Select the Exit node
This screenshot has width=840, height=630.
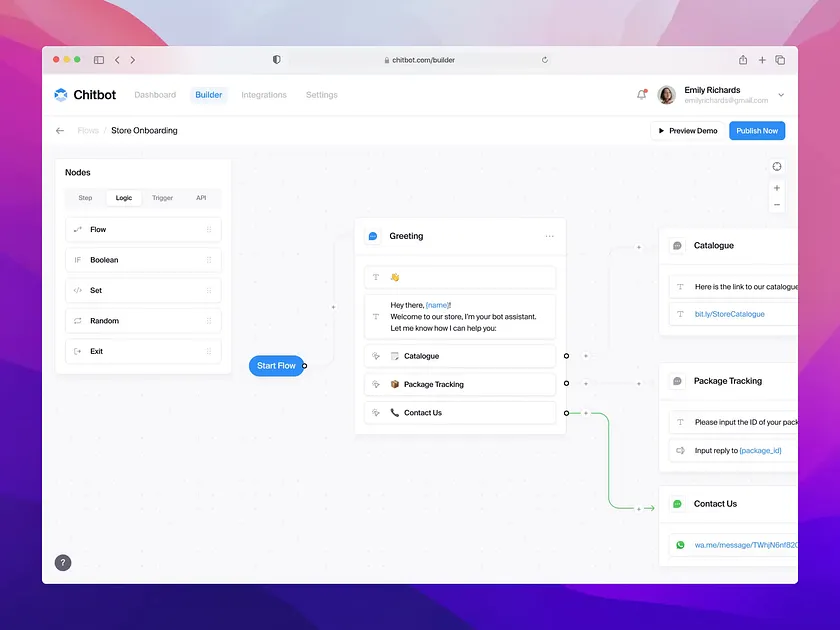(x=142, y=351)
